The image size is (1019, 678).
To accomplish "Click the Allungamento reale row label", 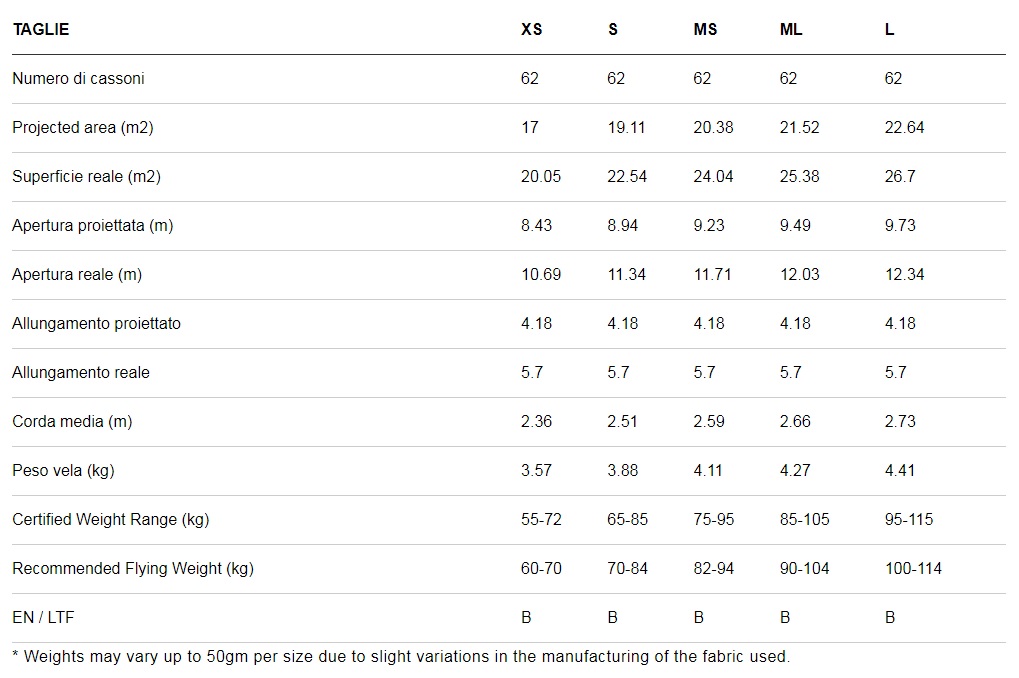I will pos(81,372).
